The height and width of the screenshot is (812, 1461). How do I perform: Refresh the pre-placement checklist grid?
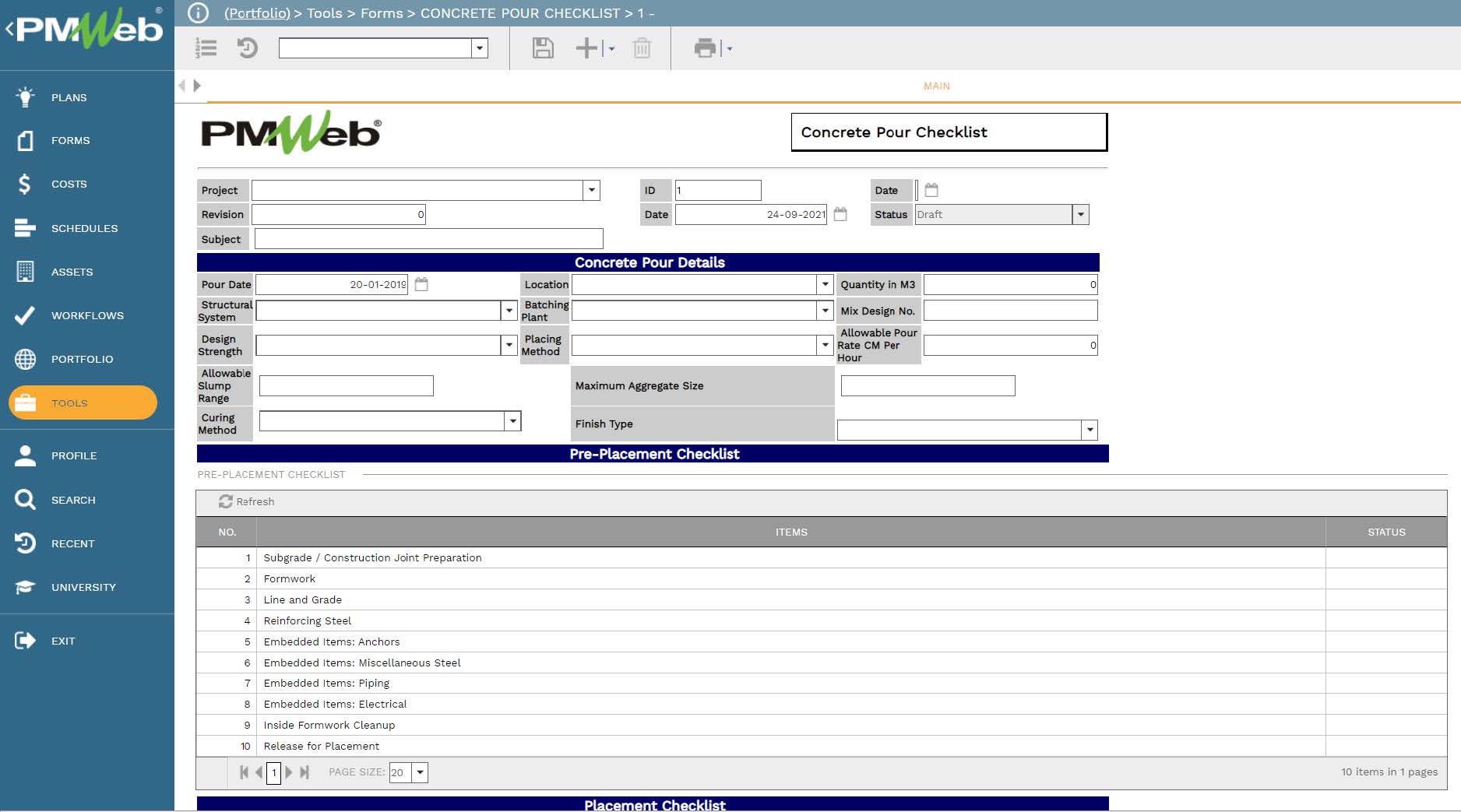tap(247, 501)
